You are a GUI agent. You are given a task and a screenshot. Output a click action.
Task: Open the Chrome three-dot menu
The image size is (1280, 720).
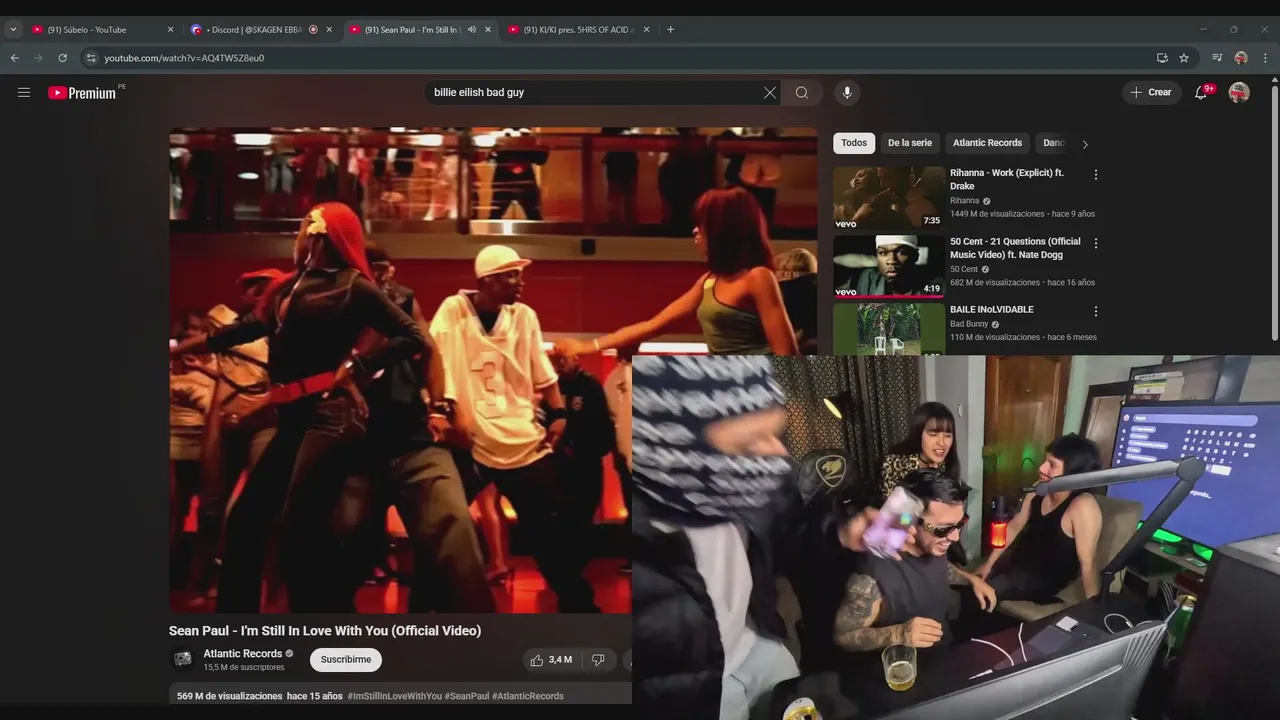pyautogui.click(x=1265, y=58)
